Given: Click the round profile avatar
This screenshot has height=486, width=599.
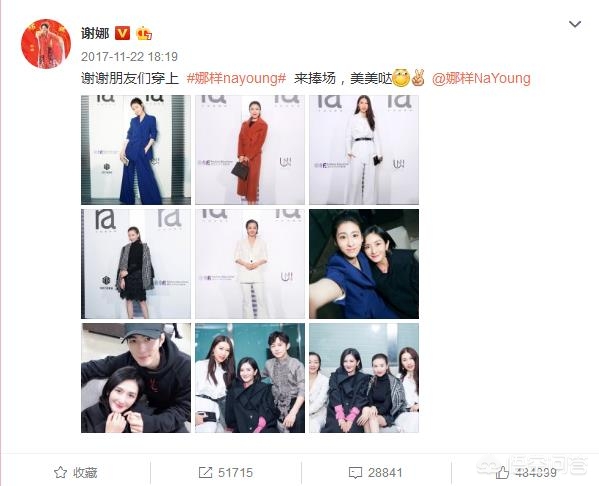Looking at the screenshot, I should point(46,44).
